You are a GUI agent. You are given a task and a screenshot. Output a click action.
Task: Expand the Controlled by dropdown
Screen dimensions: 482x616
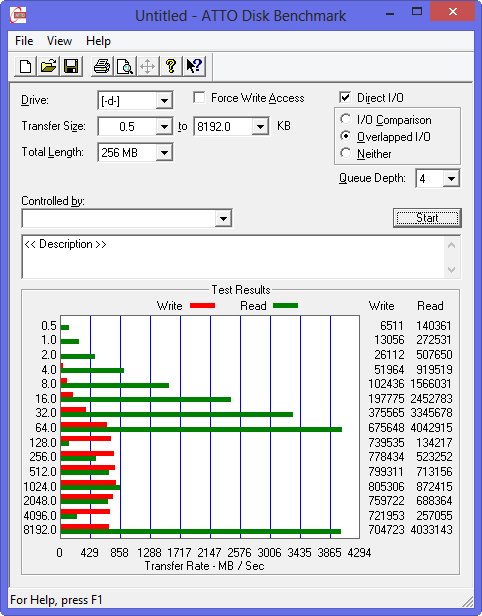click(223, 218)
